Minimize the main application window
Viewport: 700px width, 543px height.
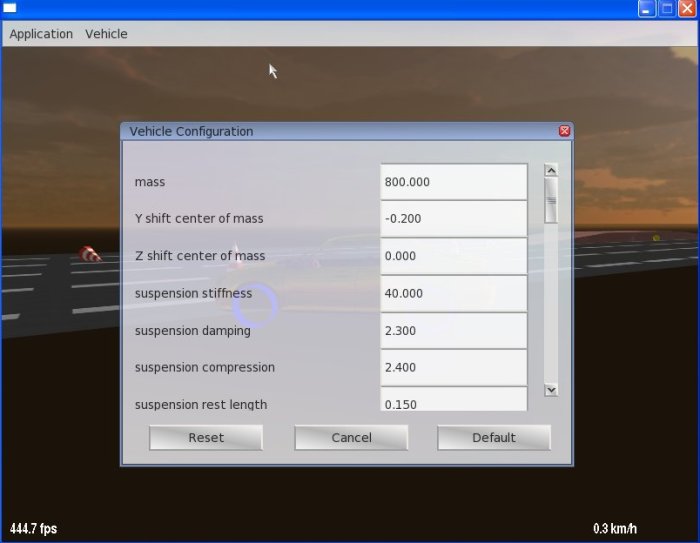pyautogui.click(x=646, y=8)
